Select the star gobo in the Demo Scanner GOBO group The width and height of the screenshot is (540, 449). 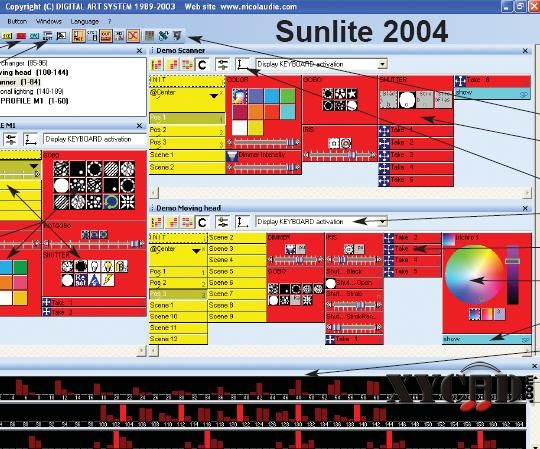coord(352,93)
